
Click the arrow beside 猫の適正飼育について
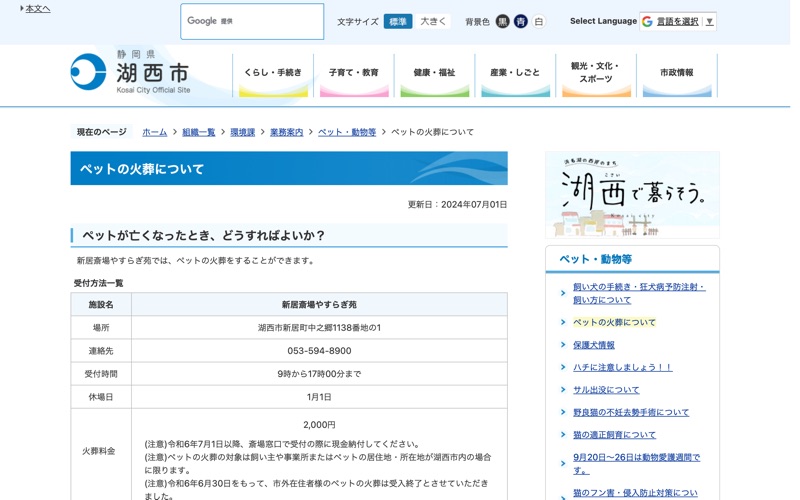coord(563,435)
